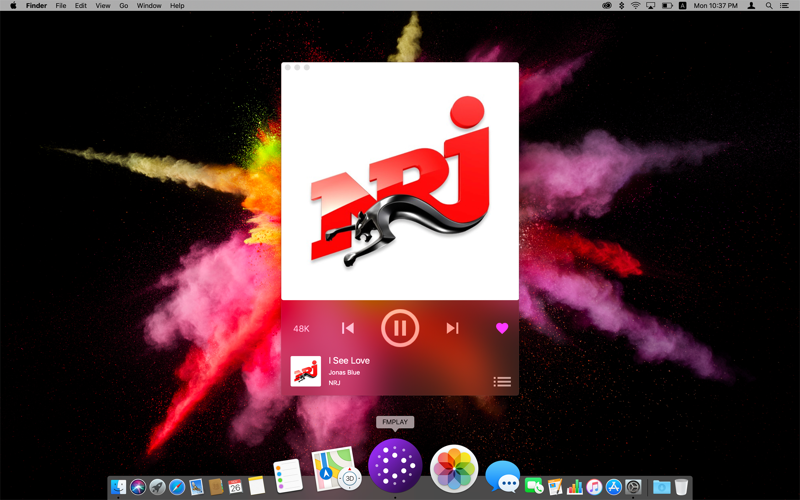Open the Wi-Fi status menu
800x500 pixels.
tap(636, 6)
